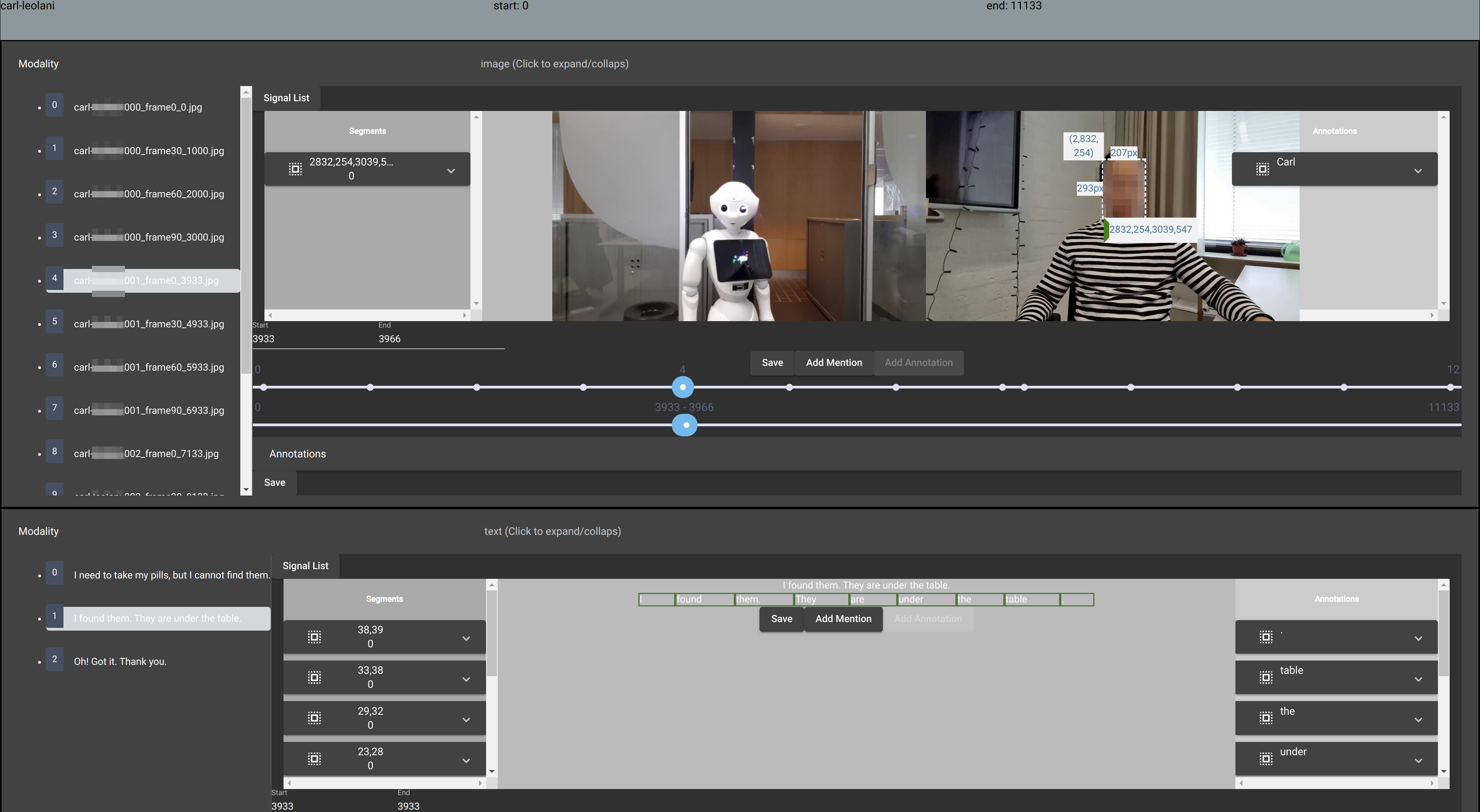This screenshot has height=812, width=1480.
Task: Select text item 'Oh! Got it. Thank you.'
Action: pos(120,661)
